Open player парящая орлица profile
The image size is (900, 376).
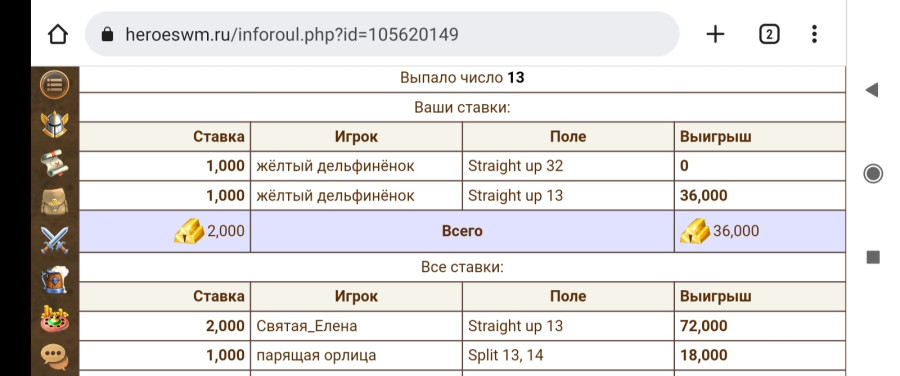316,356
